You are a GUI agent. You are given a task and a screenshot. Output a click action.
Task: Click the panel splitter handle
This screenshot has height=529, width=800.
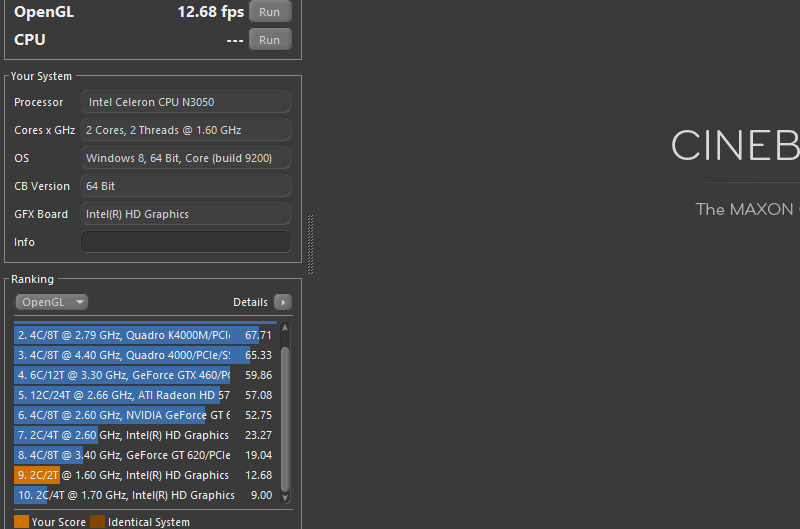coord(310,244)
